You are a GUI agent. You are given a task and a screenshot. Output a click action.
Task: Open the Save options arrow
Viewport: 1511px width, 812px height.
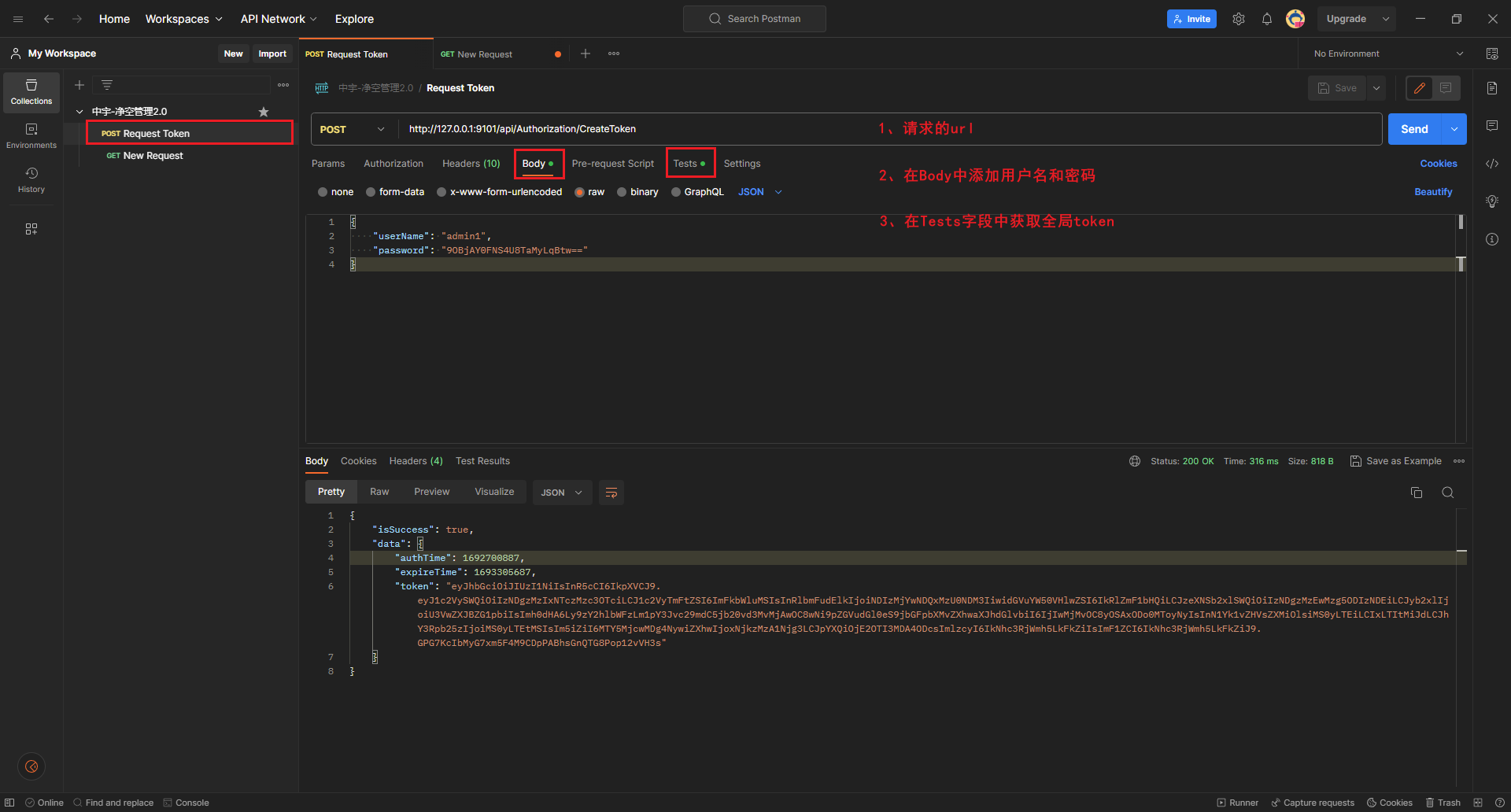coord(1376,88)
